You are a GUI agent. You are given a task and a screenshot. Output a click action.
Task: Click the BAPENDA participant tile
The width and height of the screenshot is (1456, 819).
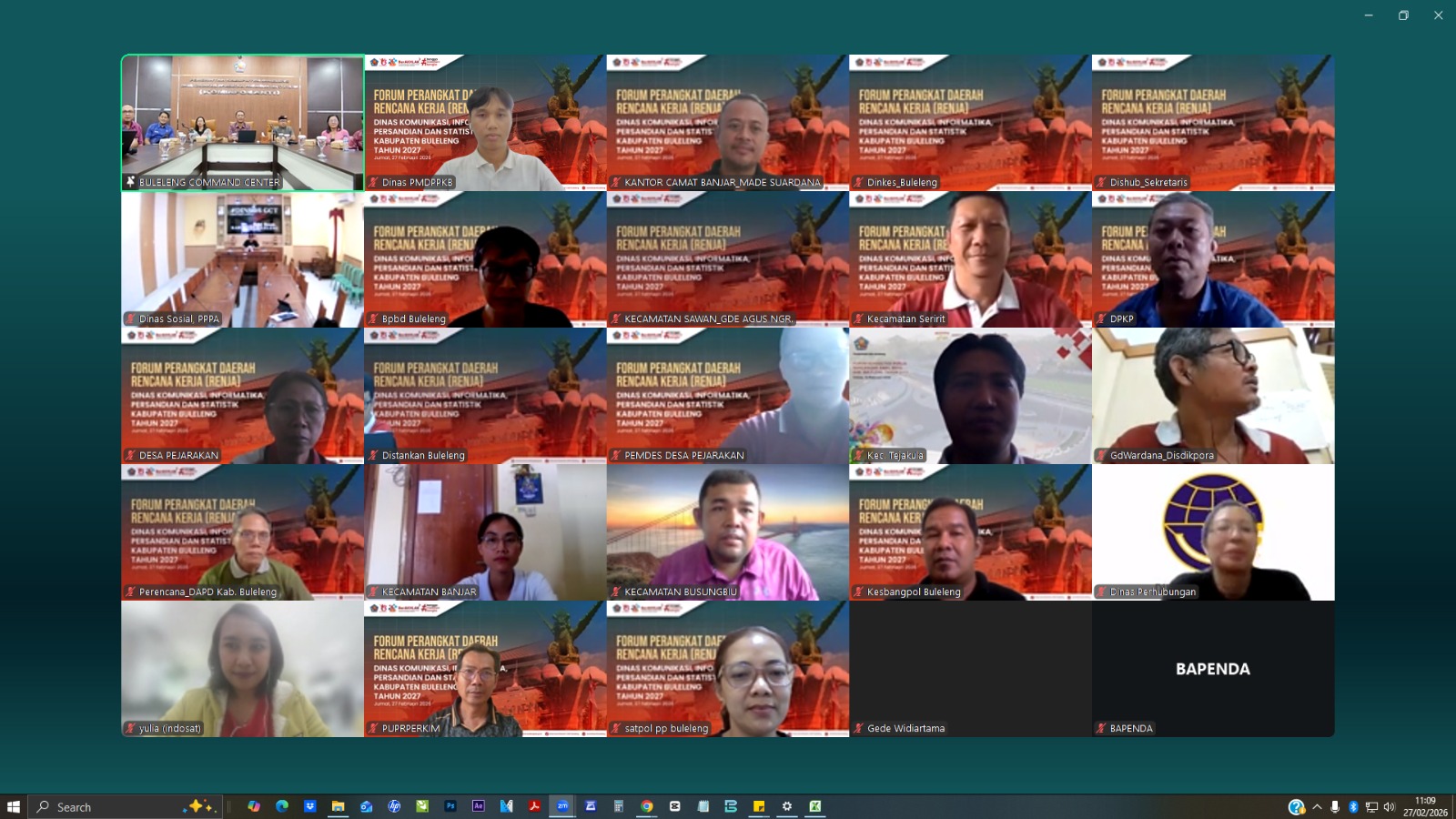click(1213, 669)
